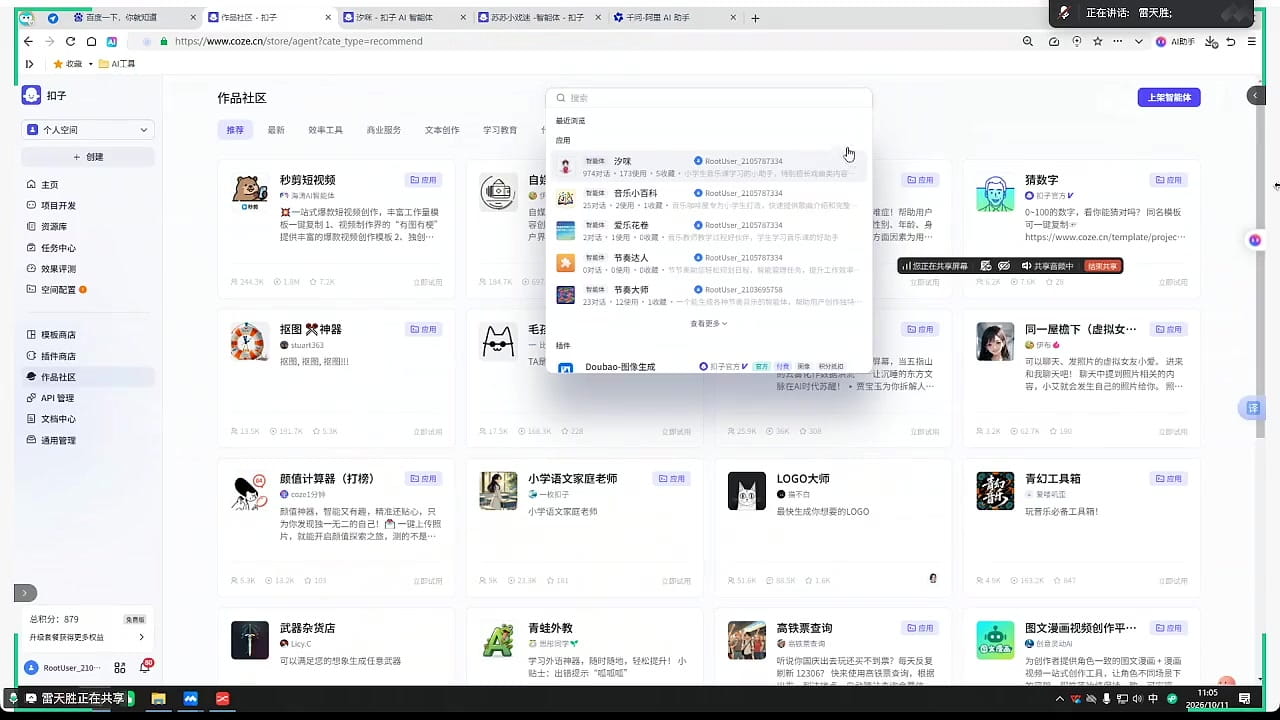Expand the sidebar toggle arrow above 总积分

coord(26,593)
